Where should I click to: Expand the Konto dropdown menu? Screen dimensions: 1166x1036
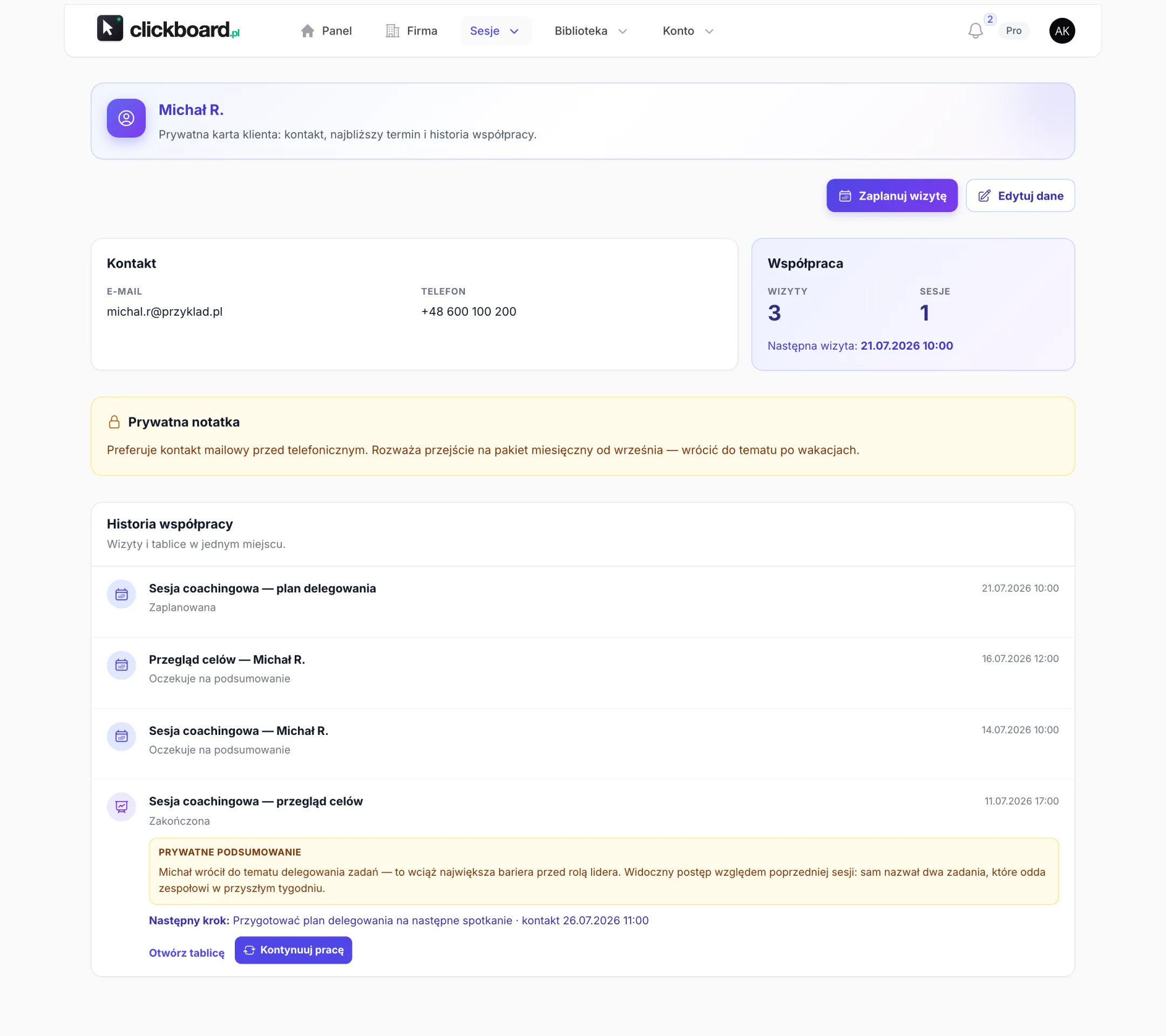[688, 31]
